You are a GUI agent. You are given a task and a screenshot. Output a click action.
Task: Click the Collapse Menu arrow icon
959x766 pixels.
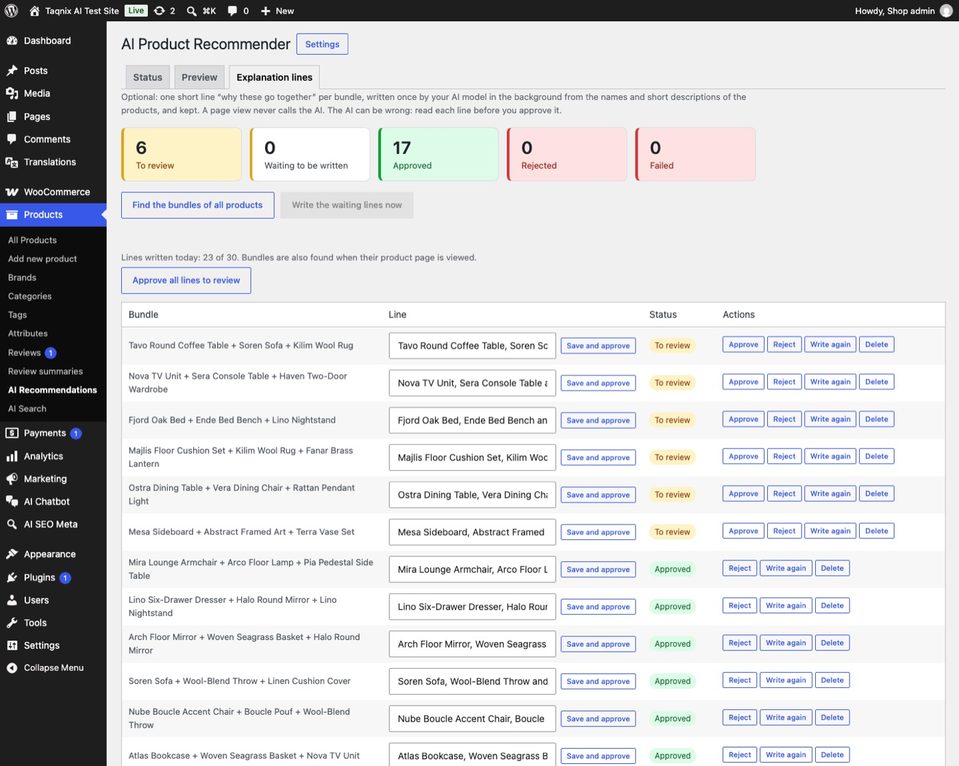pos(12,667)
